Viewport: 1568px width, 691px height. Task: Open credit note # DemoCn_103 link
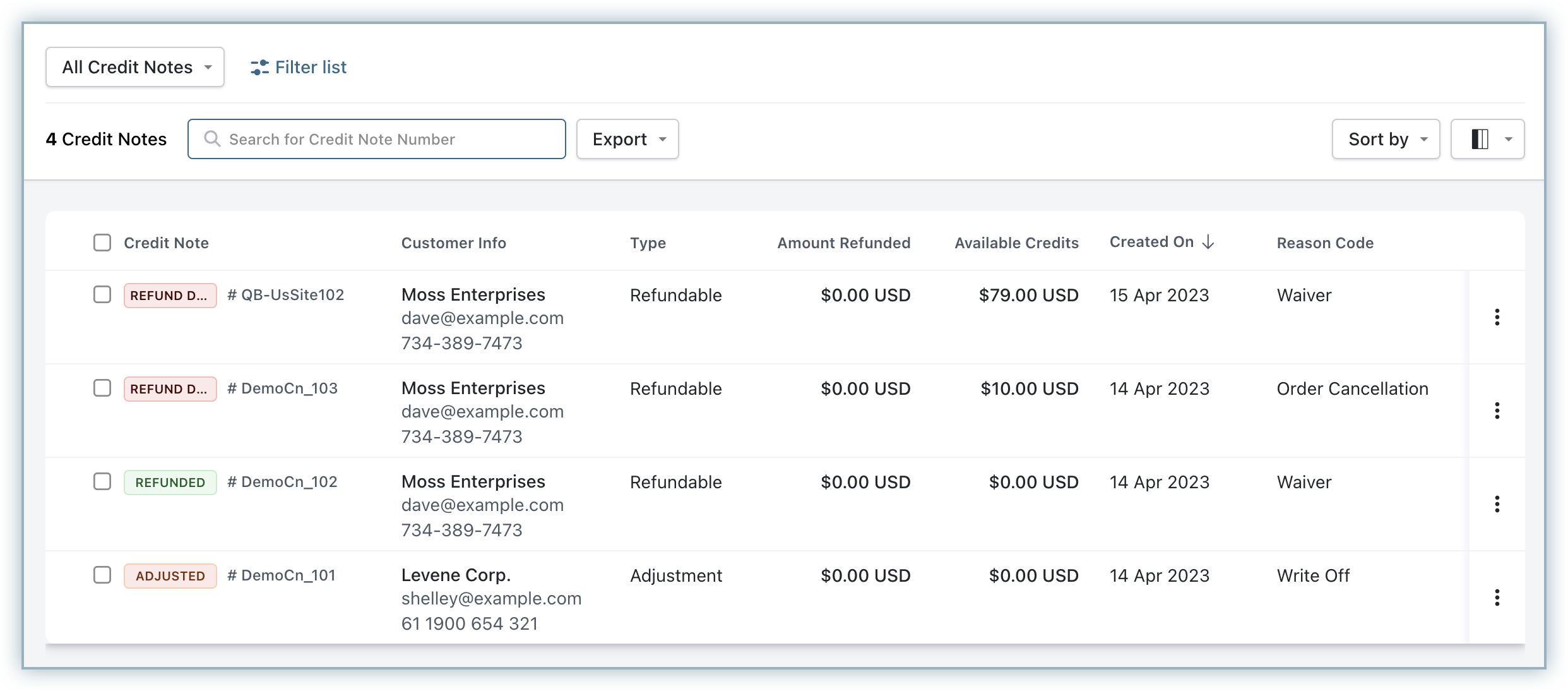click(x=283, y=388)
